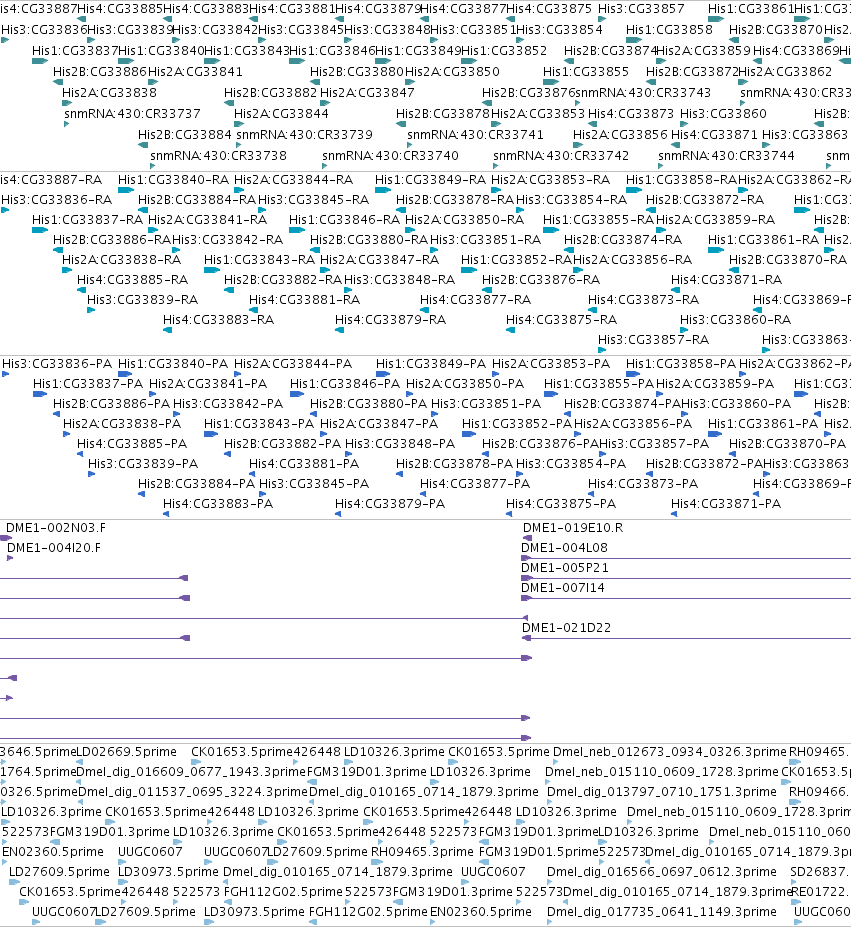This screenshot has height=927, width=851.
Task: Select the His2A:CG33838 gene label
Action: coord(109,93)
